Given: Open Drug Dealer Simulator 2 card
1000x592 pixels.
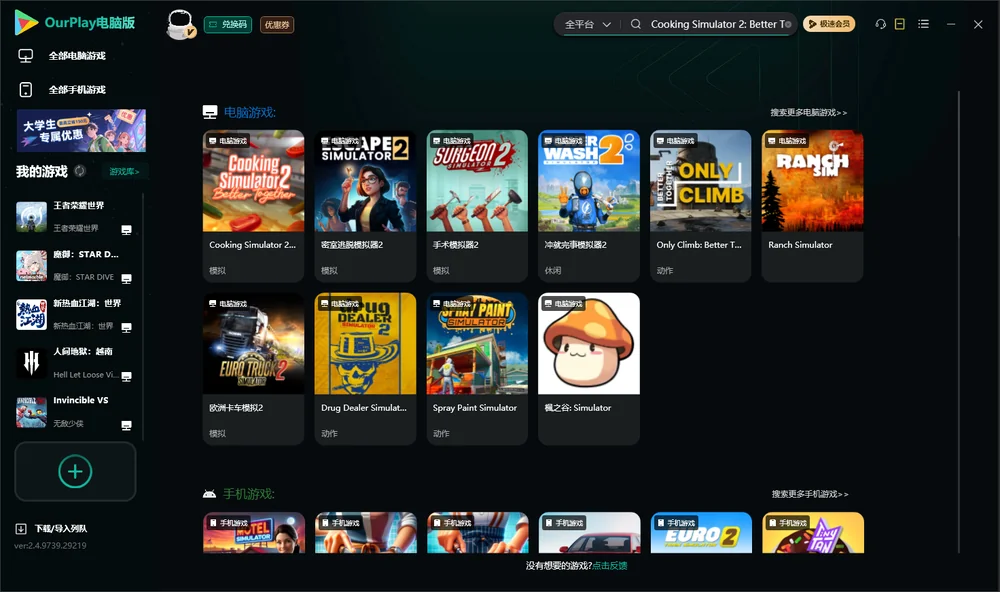Looking at the screenshot, I should pos(365,369).
